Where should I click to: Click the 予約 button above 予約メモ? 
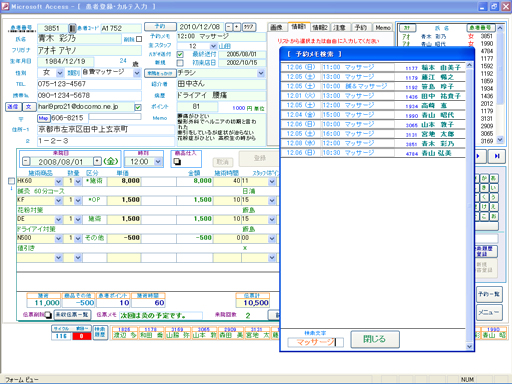(160, 26)
